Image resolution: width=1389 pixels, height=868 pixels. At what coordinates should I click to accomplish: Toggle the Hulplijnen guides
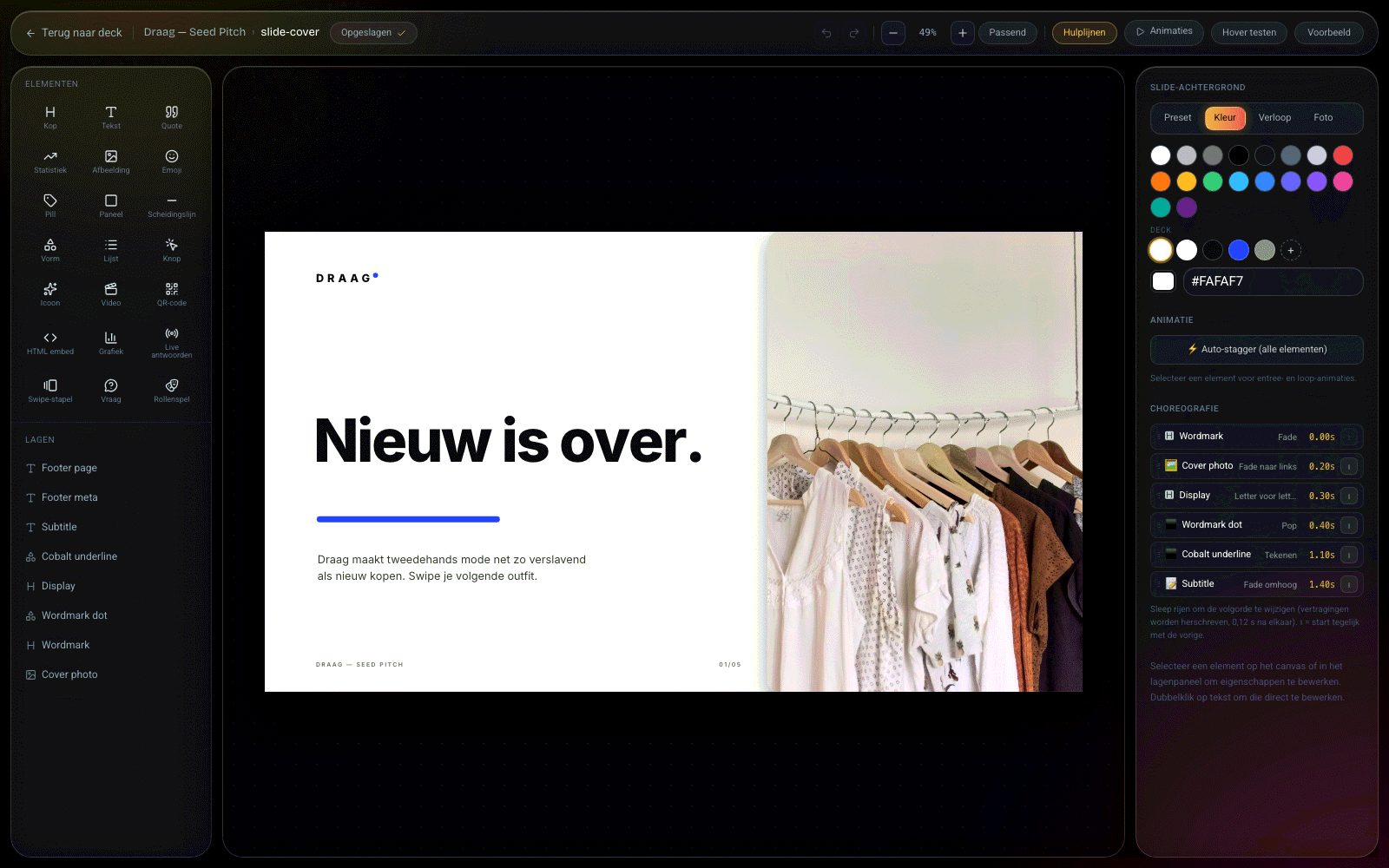(x=1084, y=33)
